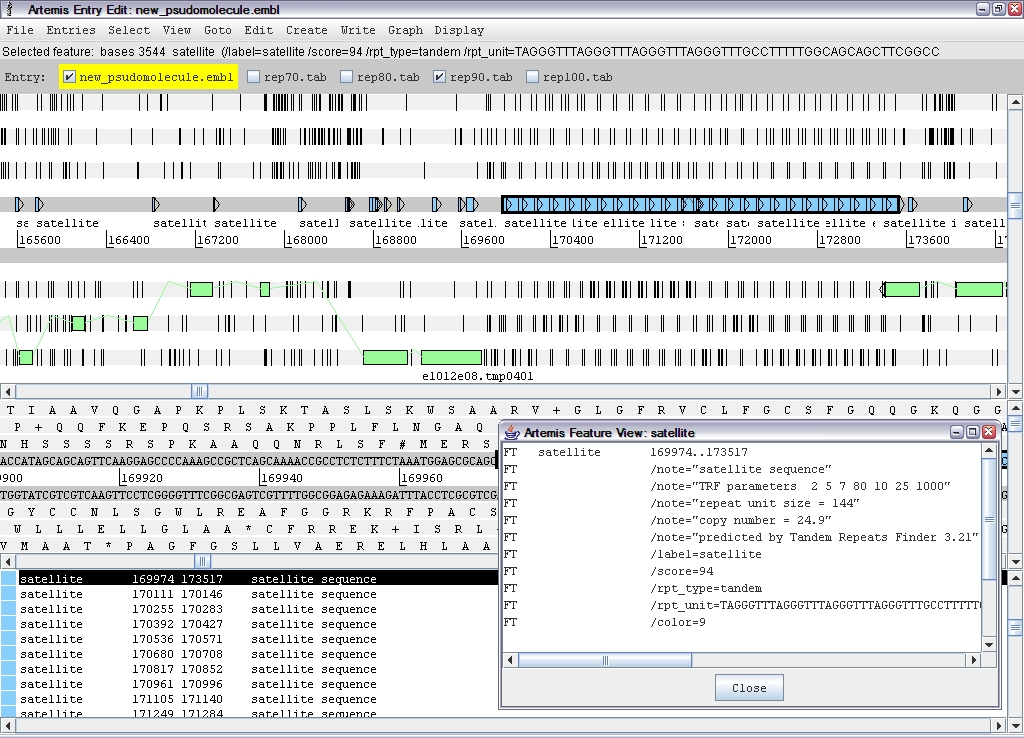This screenshot has width=1024, height=738.
Task: Click the selected blue satellite feature block
Action: 701,204
